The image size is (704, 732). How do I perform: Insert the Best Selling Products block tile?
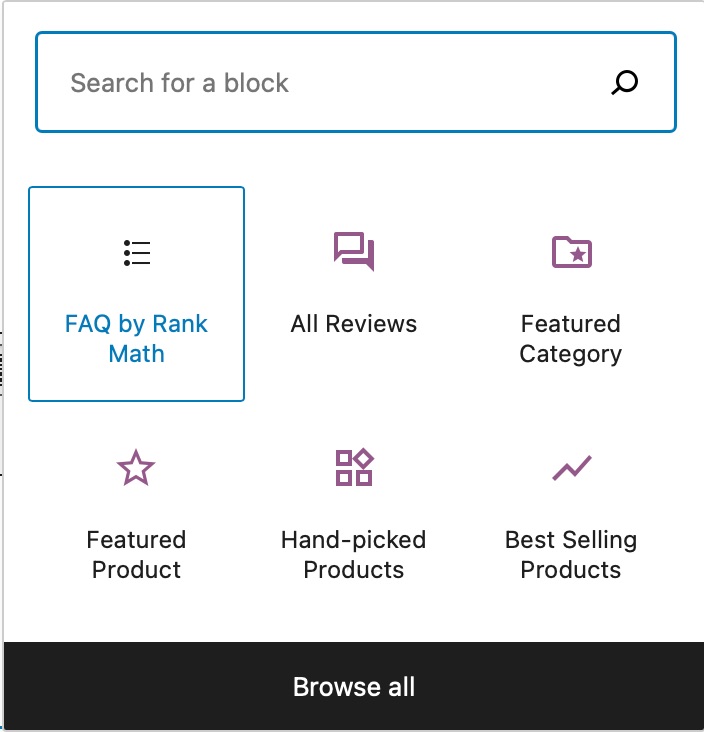click(x=571, y=510)
